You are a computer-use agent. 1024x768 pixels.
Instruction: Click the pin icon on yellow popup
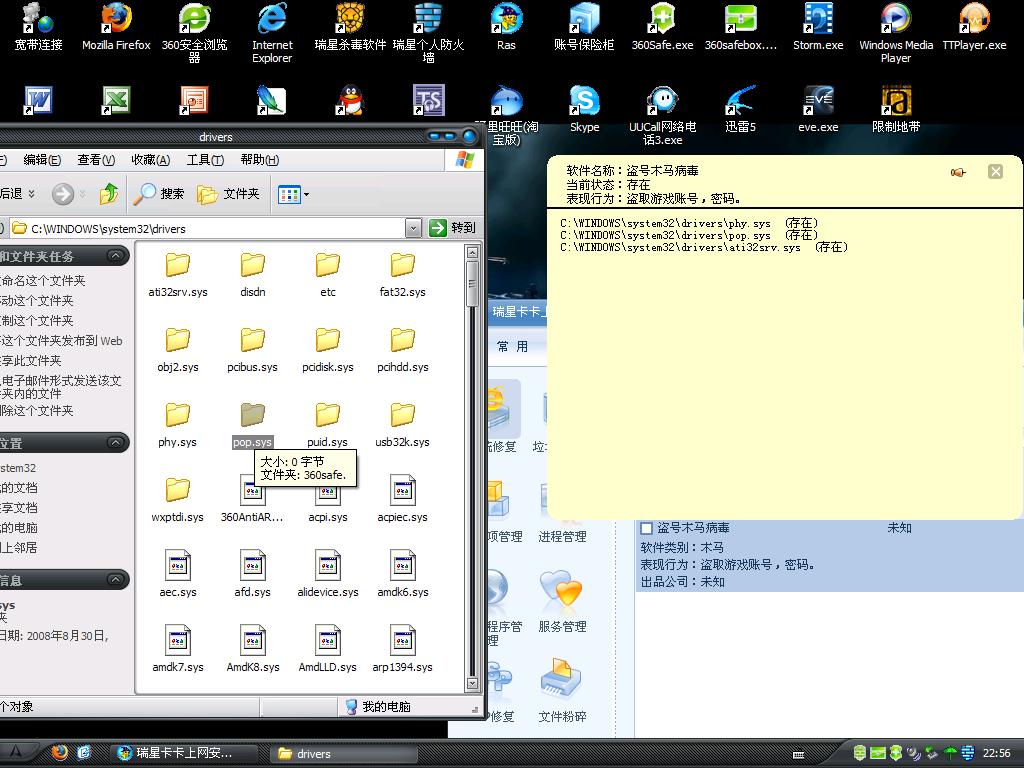coord(958,173)
